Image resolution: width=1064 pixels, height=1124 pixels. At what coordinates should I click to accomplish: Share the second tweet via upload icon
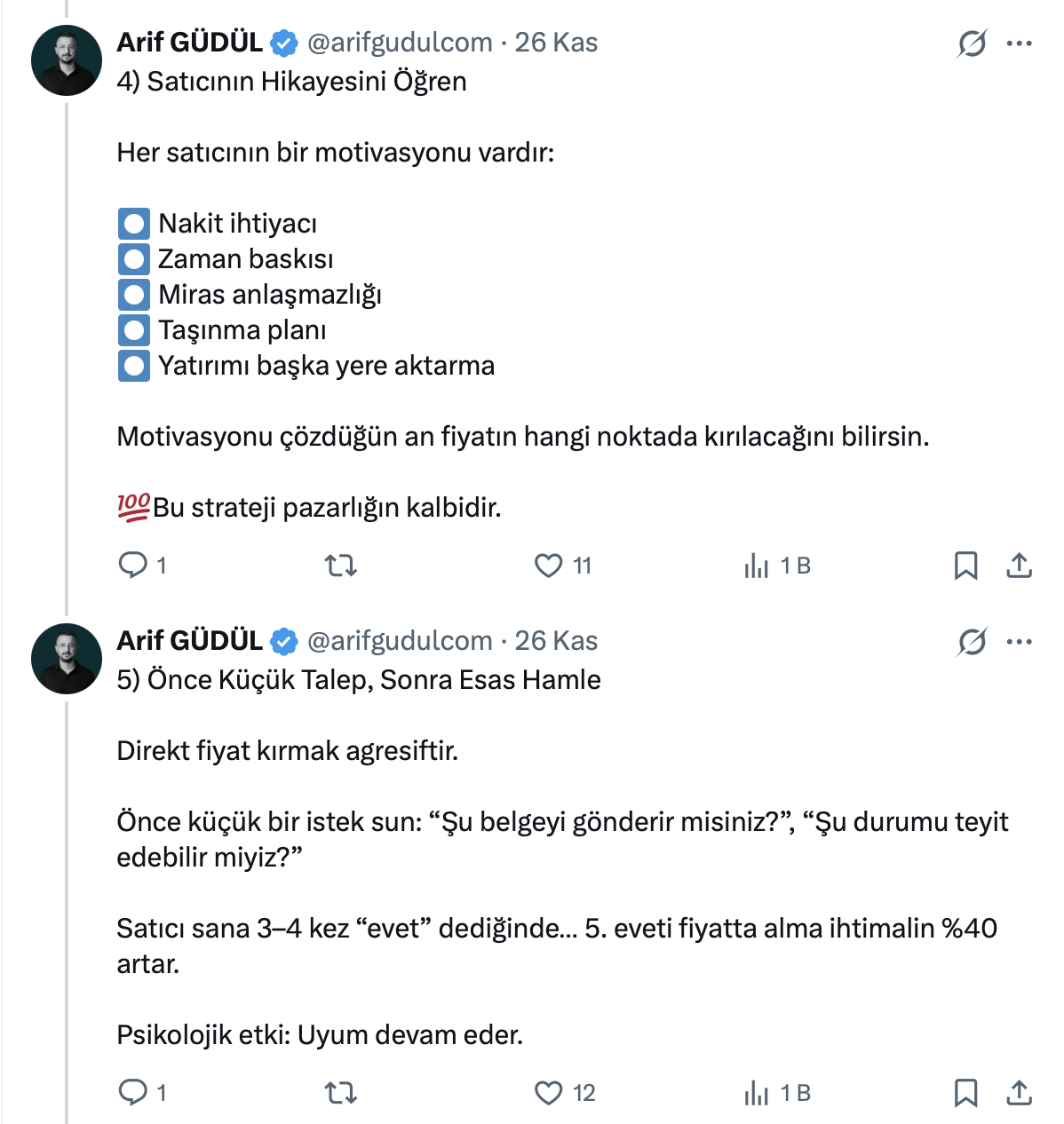click(x=1019, y=1093)
